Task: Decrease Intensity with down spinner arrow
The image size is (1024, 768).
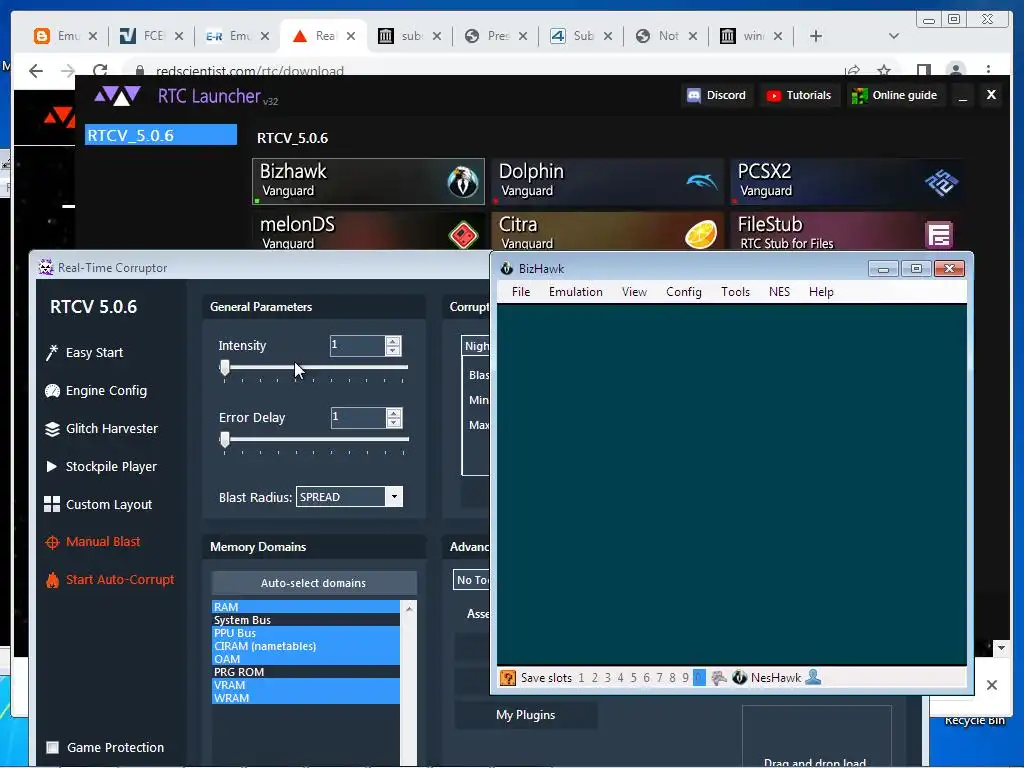Action: pos(393,351)
